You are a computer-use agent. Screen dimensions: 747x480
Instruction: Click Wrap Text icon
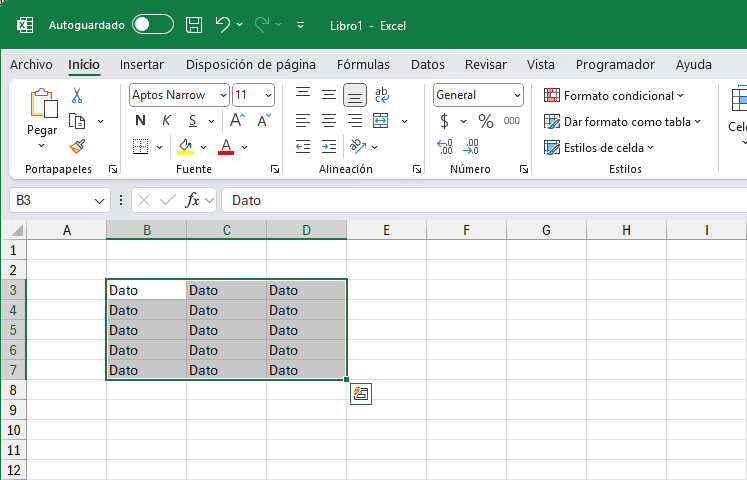(382, 95)
